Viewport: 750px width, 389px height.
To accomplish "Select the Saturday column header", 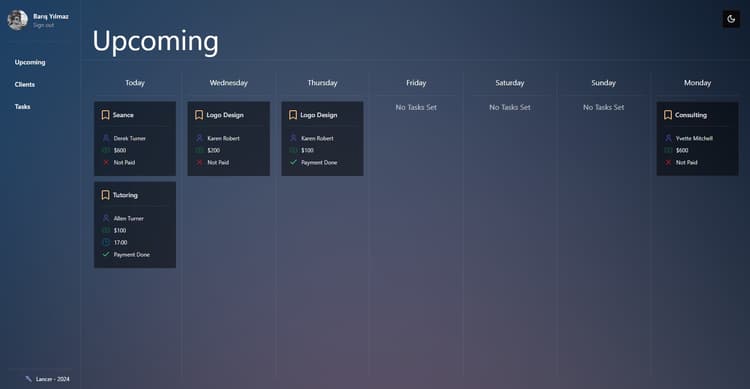I will coord(510,83).
